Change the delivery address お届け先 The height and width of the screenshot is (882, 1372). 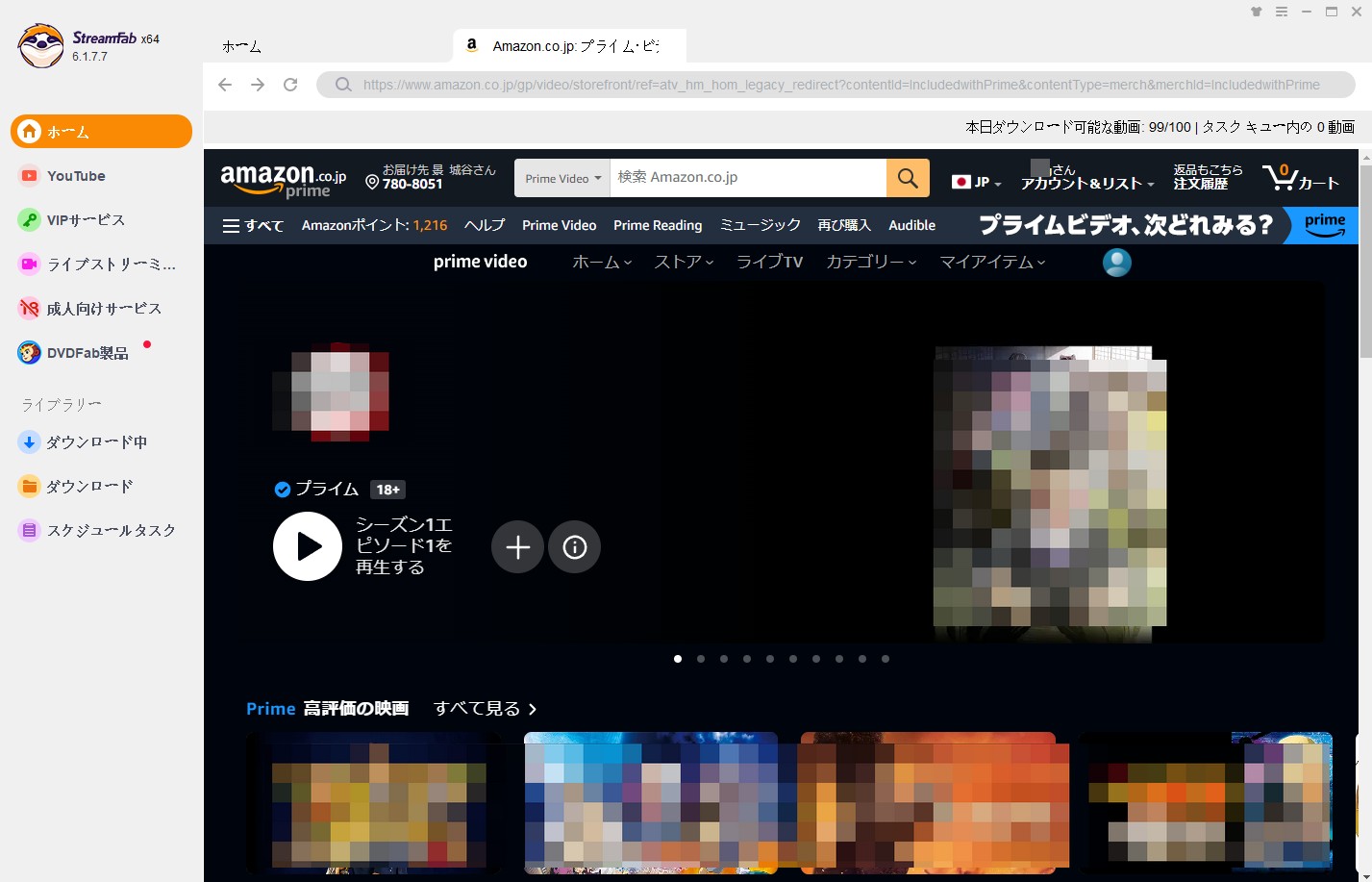coord(431,177)
